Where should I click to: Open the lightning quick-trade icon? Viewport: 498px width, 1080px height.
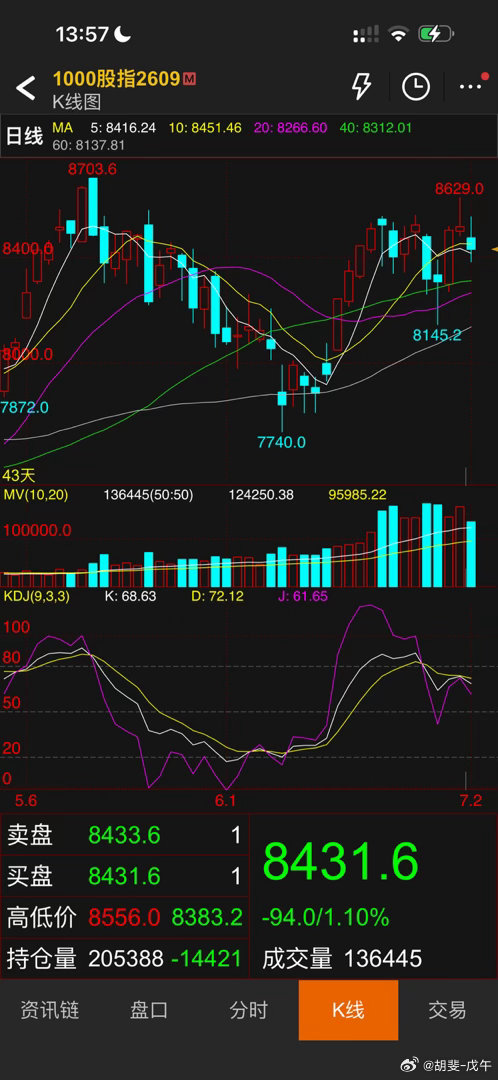pyautogui.click(x=361, y=87)
